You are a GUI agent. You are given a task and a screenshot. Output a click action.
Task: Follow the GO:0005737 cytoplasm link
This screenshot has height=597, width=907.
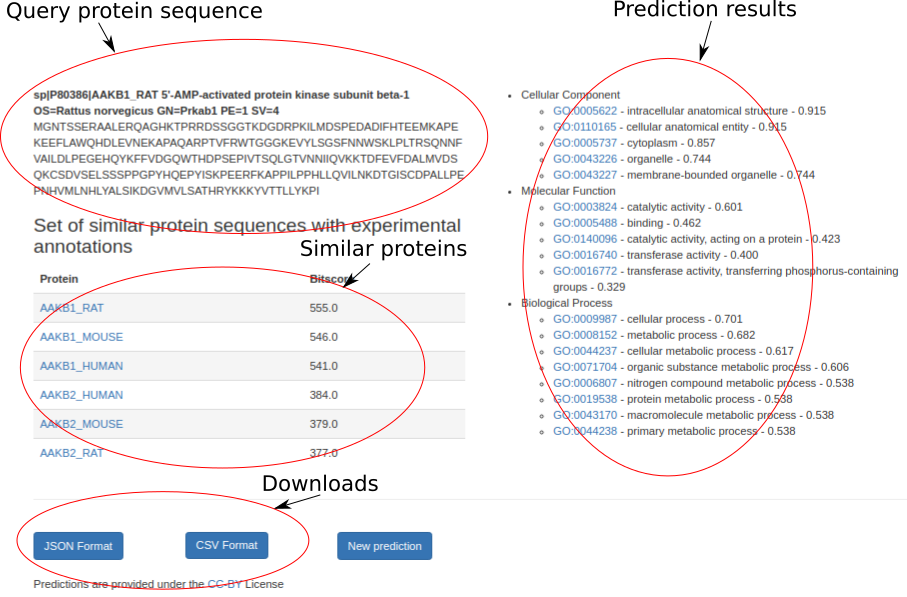pyautogui.click(x=585, y=143)
